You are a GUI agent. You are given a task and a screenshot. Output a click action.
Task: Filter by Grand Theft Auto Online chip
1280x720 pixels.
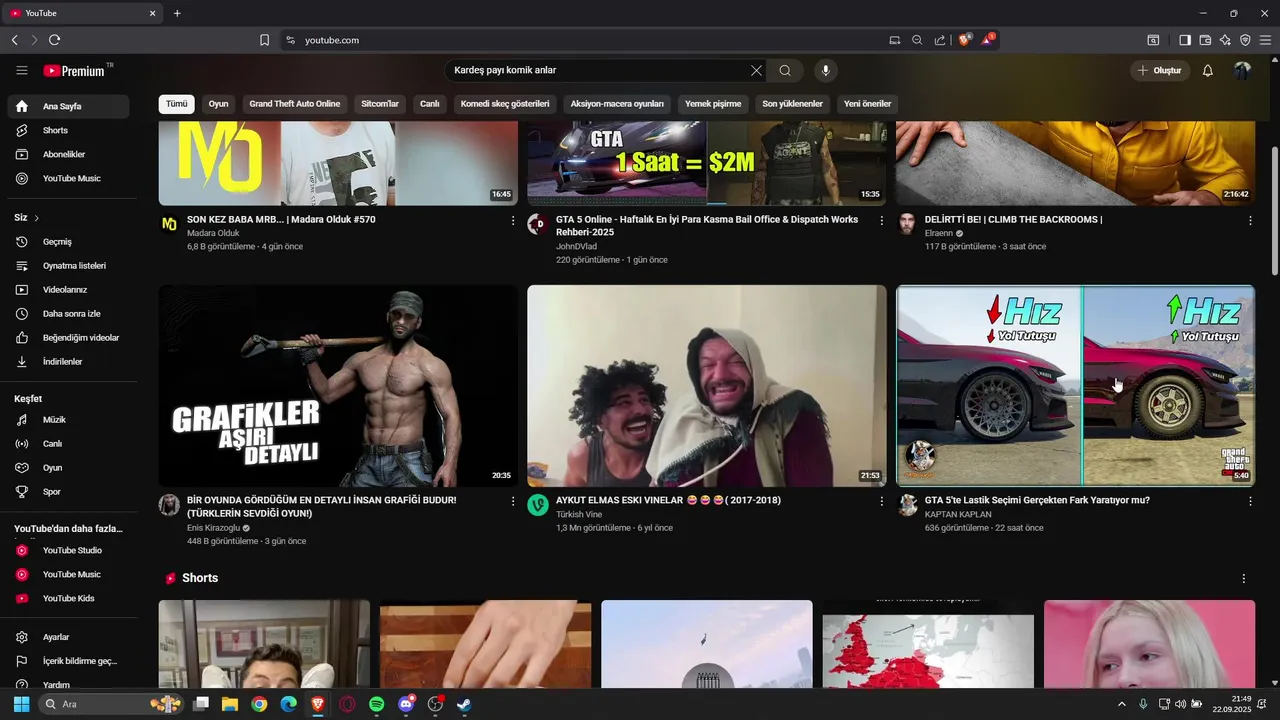295,104
